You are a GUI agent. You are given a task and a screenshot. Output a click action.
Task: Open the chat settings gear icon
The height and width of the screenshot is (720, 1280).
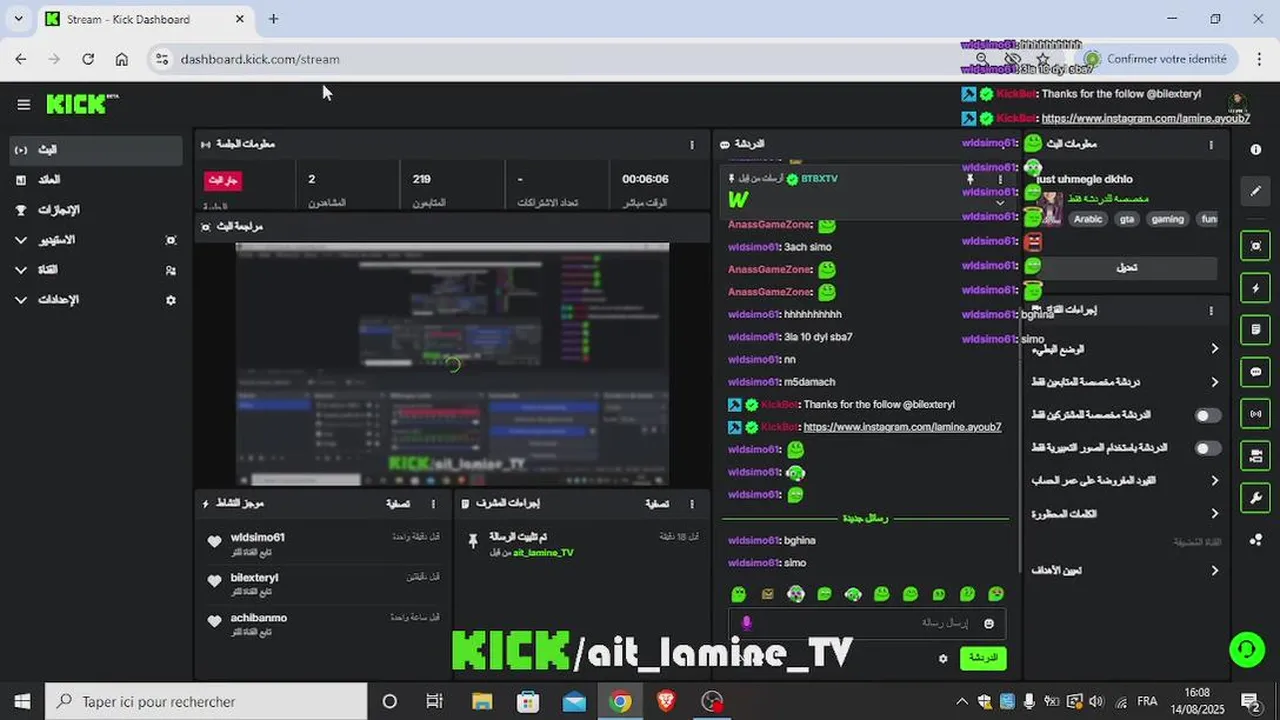pyautogui.click(x=942, y=659)
